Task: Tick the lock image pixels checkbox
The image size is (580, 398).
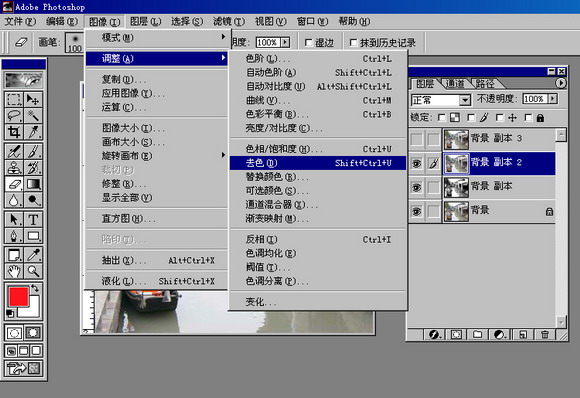Action: point(471,118)
